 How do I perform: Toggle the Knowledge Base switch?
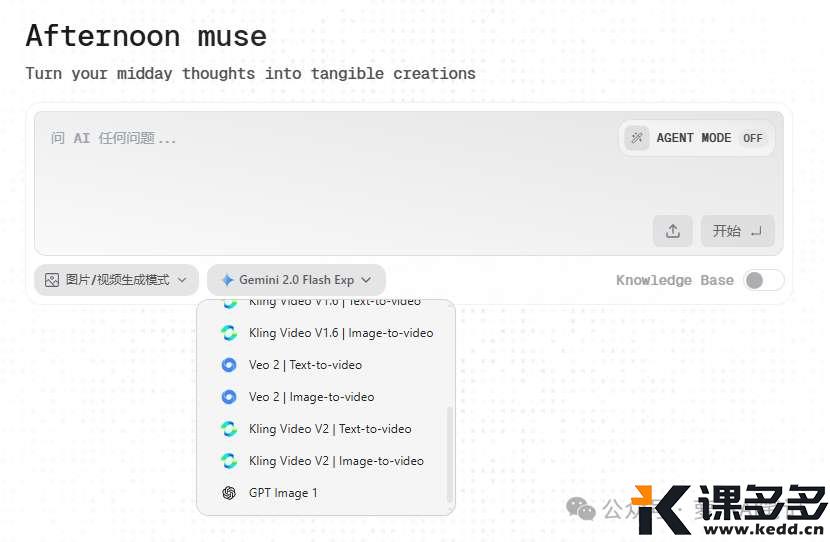point(763,280)
